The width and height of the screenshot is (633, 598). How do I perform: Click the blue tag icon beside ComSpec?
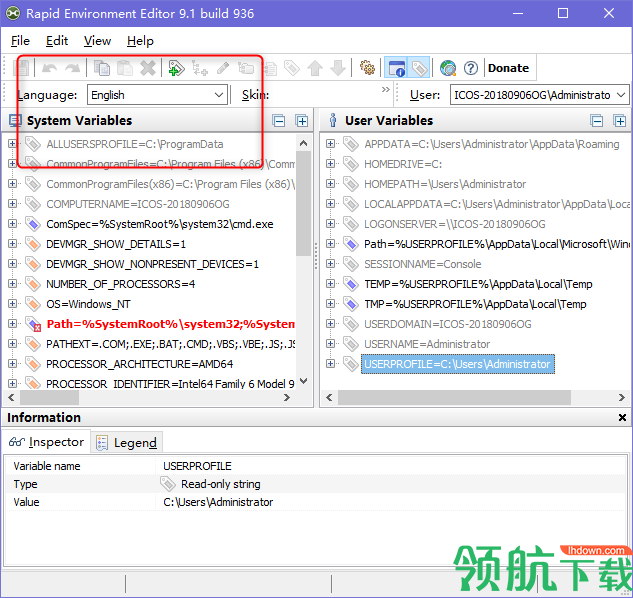[33, 224]
